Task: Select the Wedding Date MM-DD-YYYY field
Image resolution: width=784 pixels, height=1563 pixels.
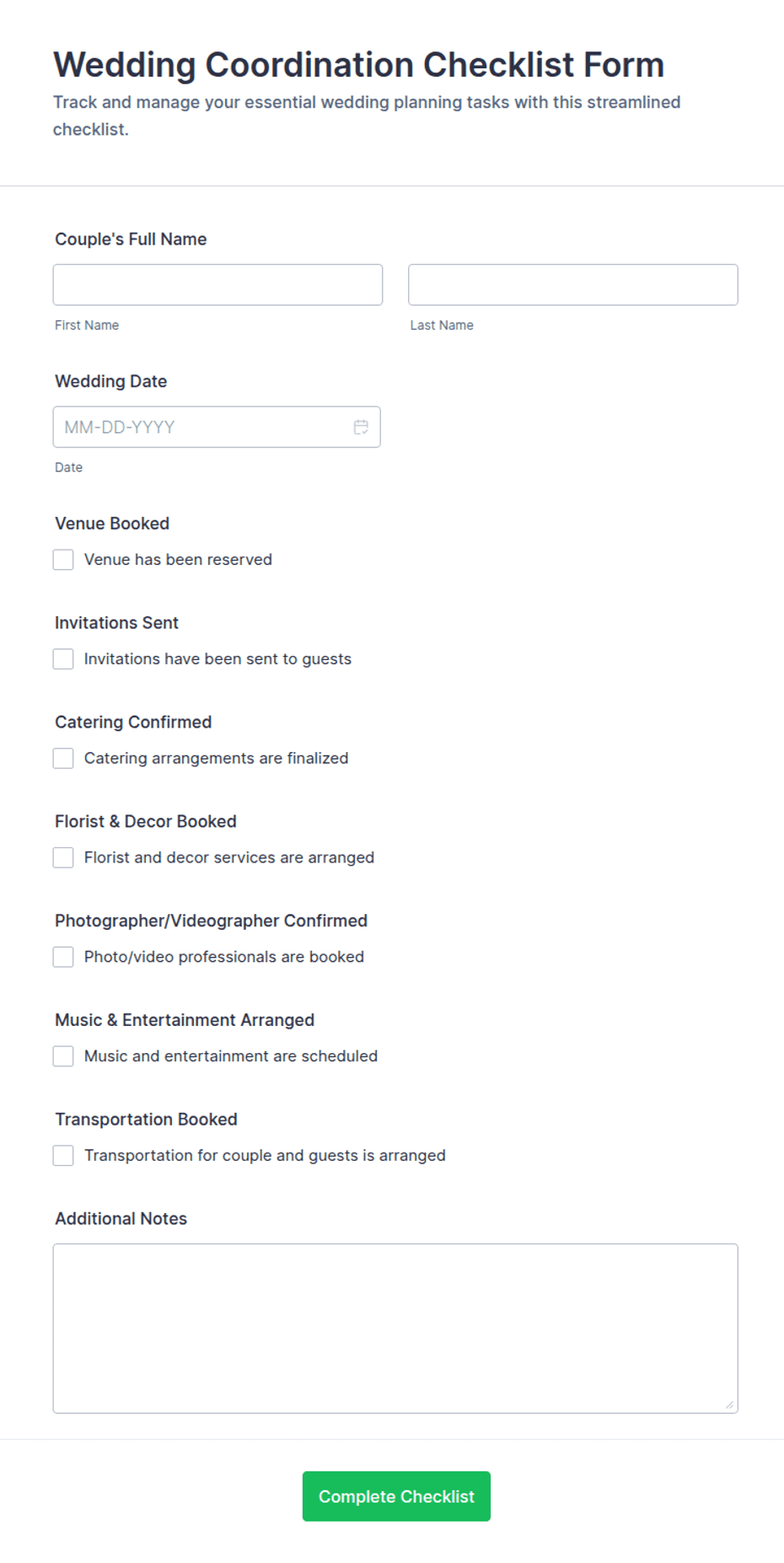Action: [x=217, y=427]
